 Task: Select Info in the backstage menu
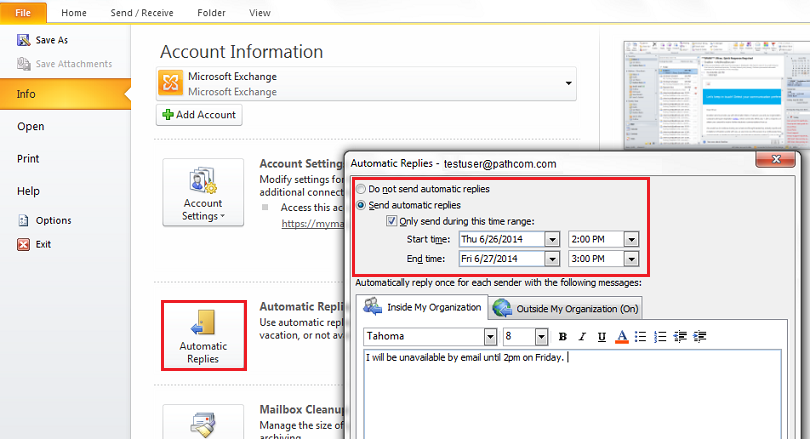tap(65, 94)
